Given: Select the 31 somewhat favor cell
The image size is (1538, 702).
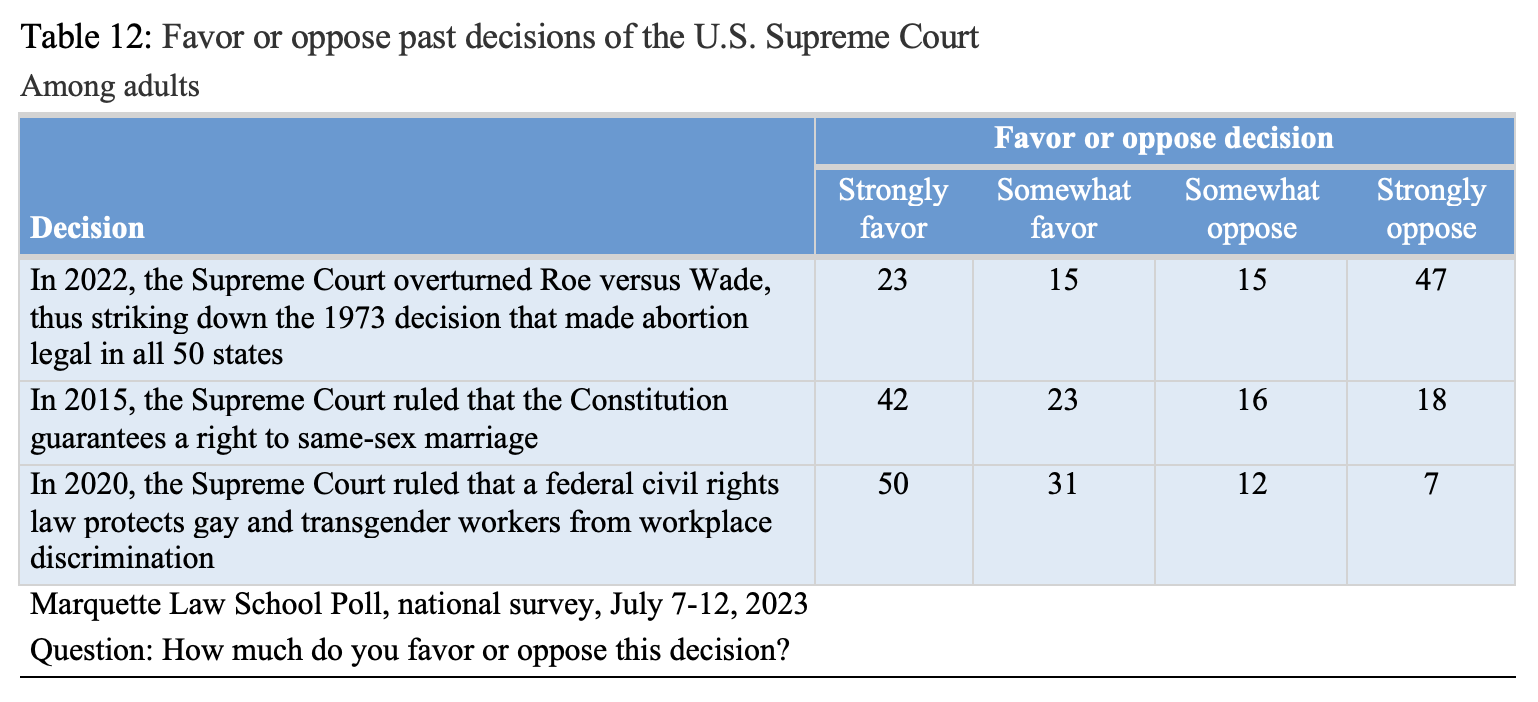Looking at the screenshot, I should 1063,484.
